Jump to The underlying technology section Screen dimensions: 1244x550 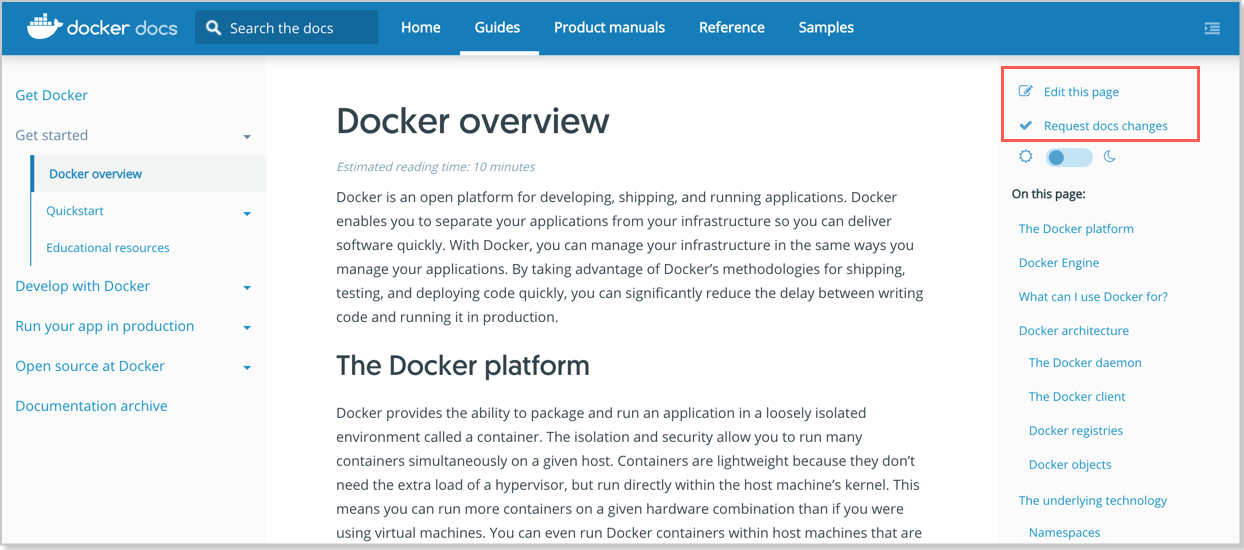pyautogui.click(x=1092, y=501)
